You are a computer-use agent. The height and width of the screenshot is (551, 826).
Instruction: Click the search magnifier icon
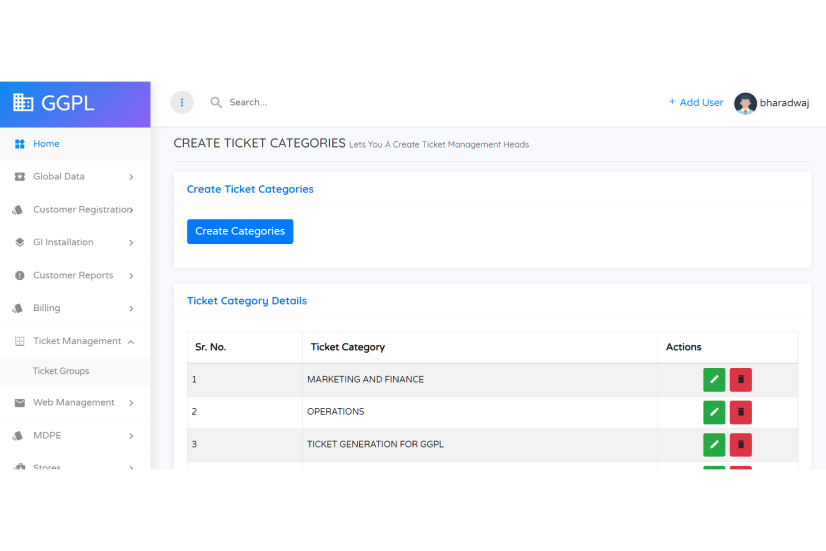(x=216, y=102)
